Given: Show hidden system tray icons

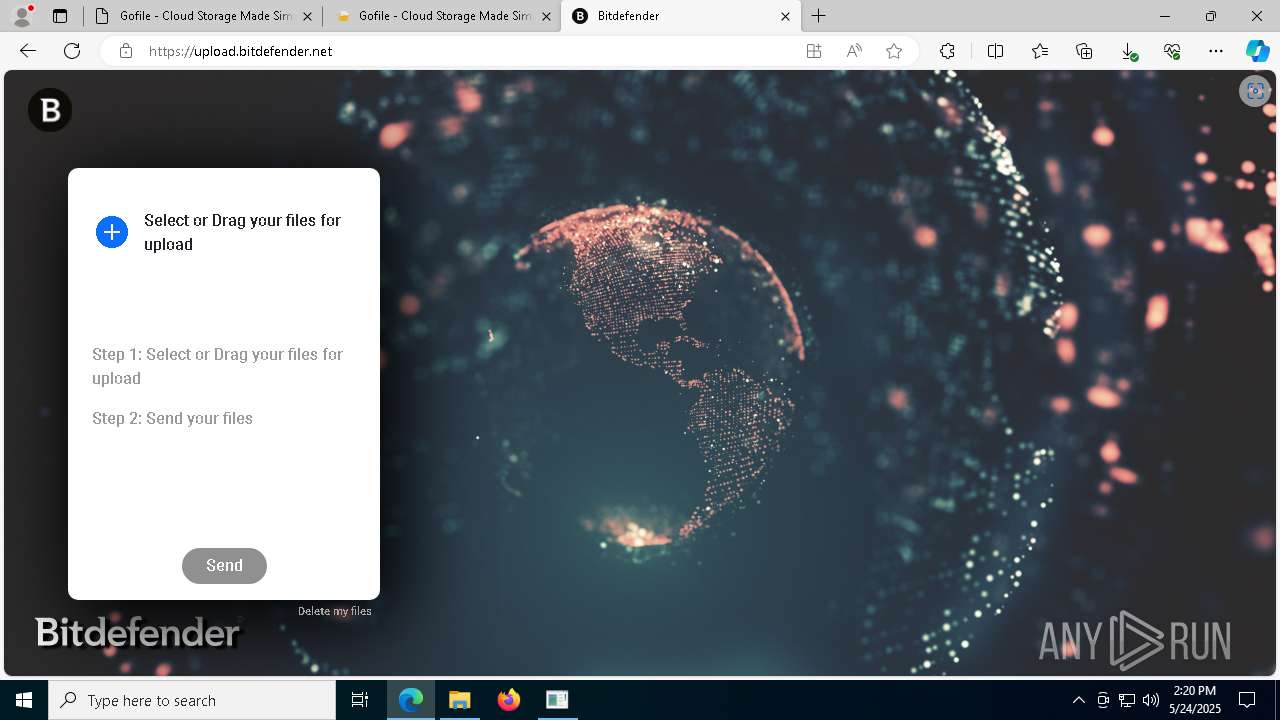Looking at the screenshot, I should tap(1078, 700).
